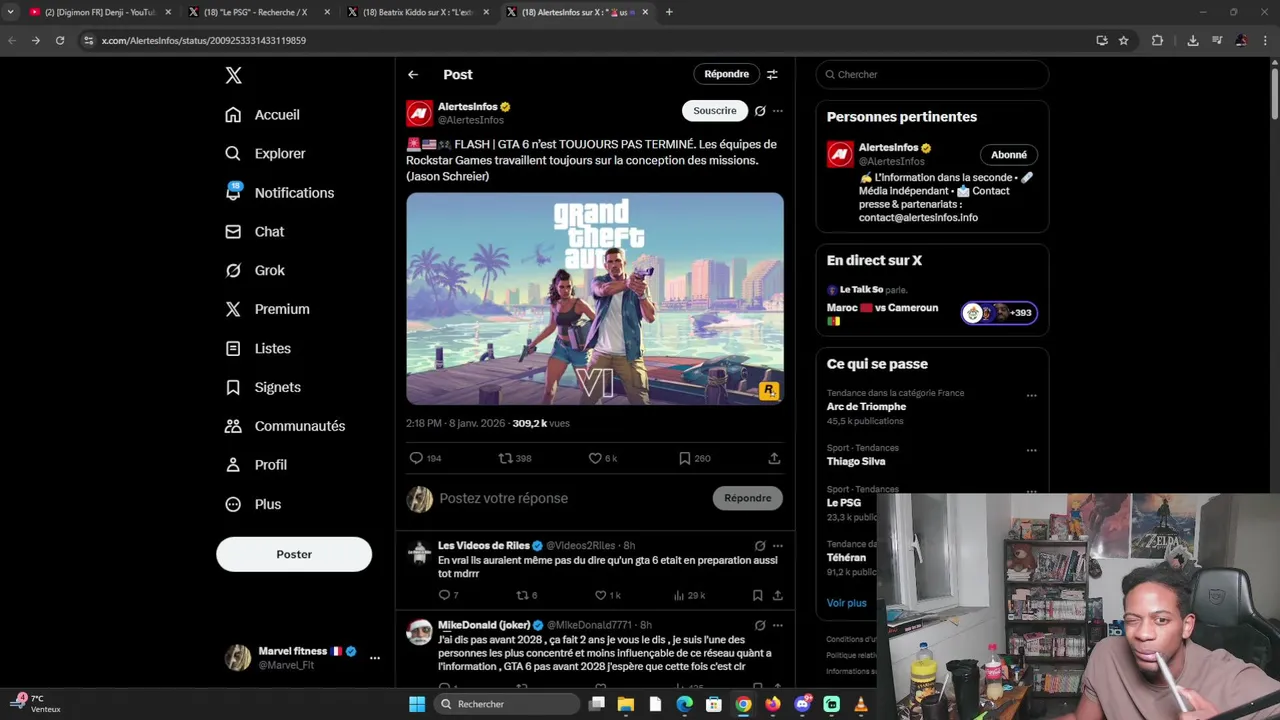Bookmark the Riles reply
Viewport: 1280px width, 720px height.
pyautogui.click(x=758, y=595)
